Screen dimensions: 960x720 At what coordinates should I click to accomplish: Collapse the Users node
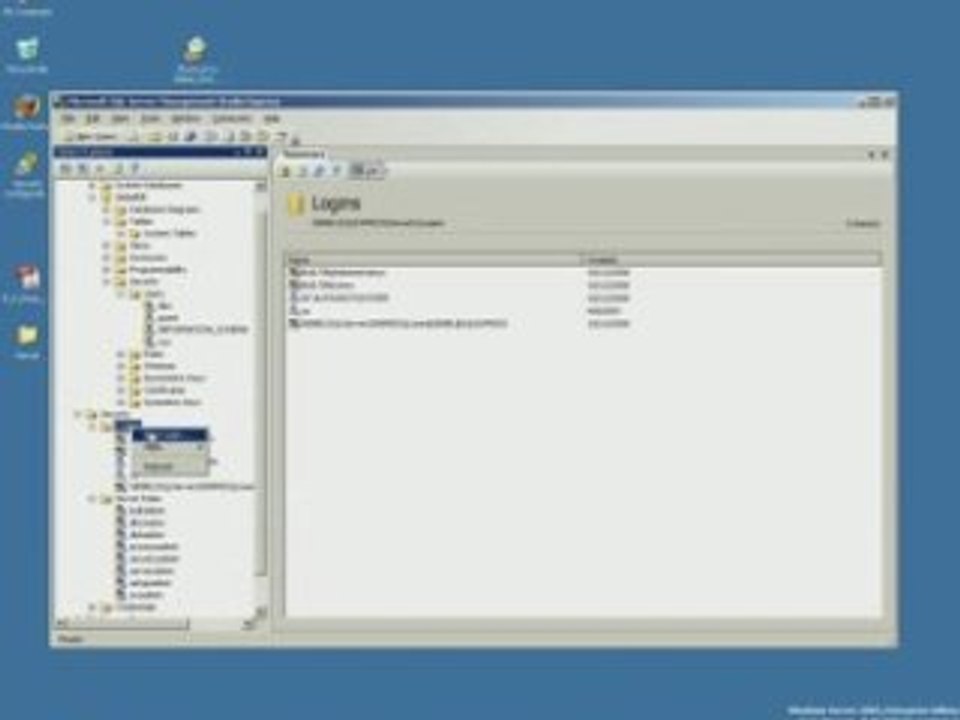pyautogui.click(x=121, y=294)
